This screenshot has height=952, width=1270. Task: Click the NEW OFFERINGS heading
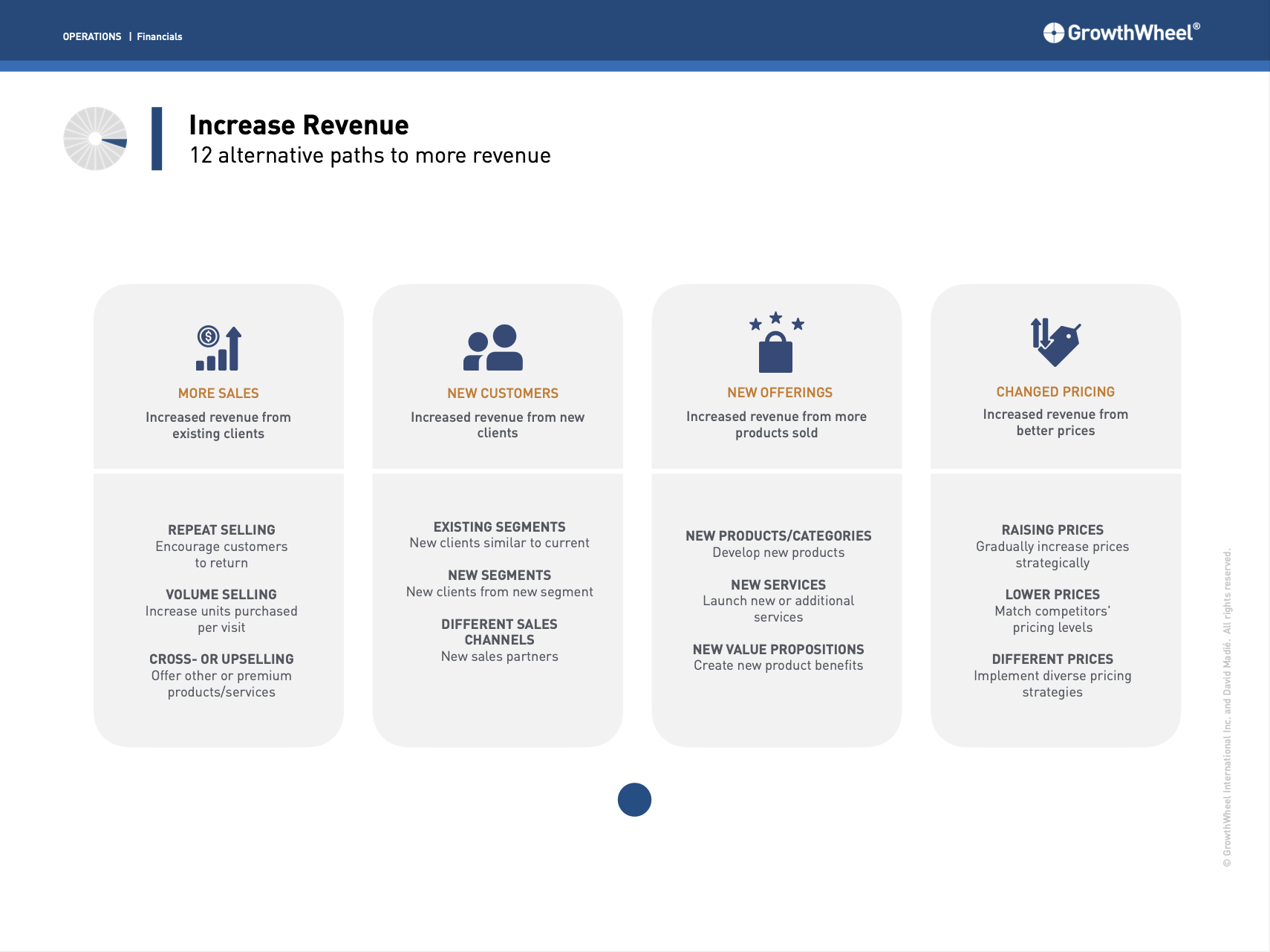point(778,392)
